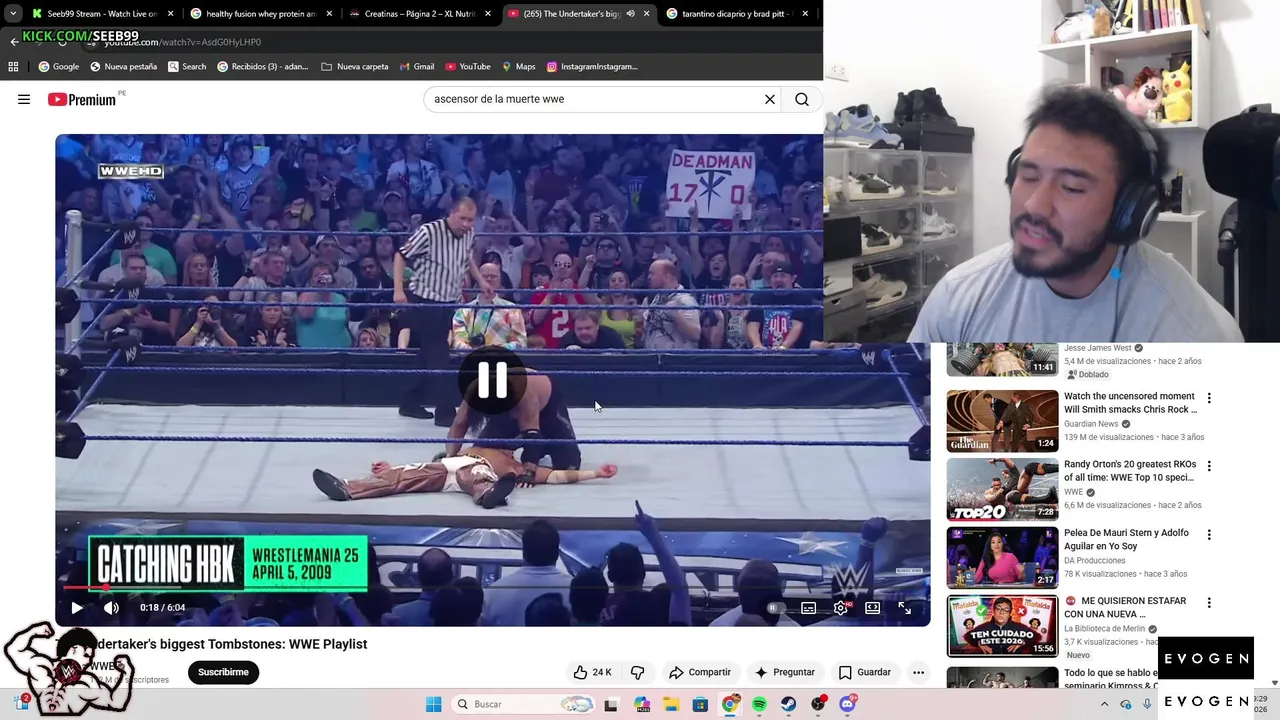1280x720 pixels.
Task: Share the video via Compartir button
Action: [700, 672]
